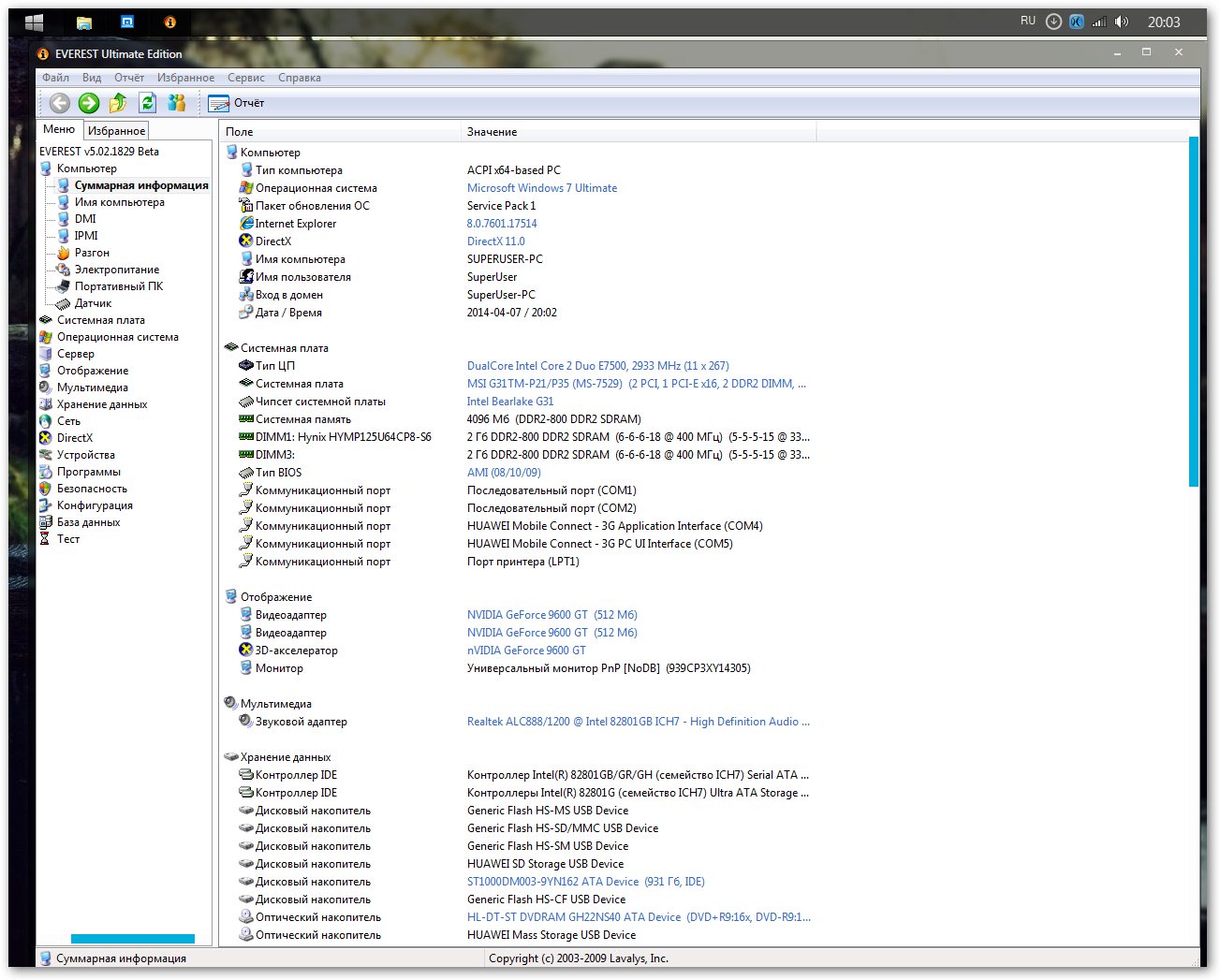
Task: Open the folder icon in the taskbar
Action: 84,22
